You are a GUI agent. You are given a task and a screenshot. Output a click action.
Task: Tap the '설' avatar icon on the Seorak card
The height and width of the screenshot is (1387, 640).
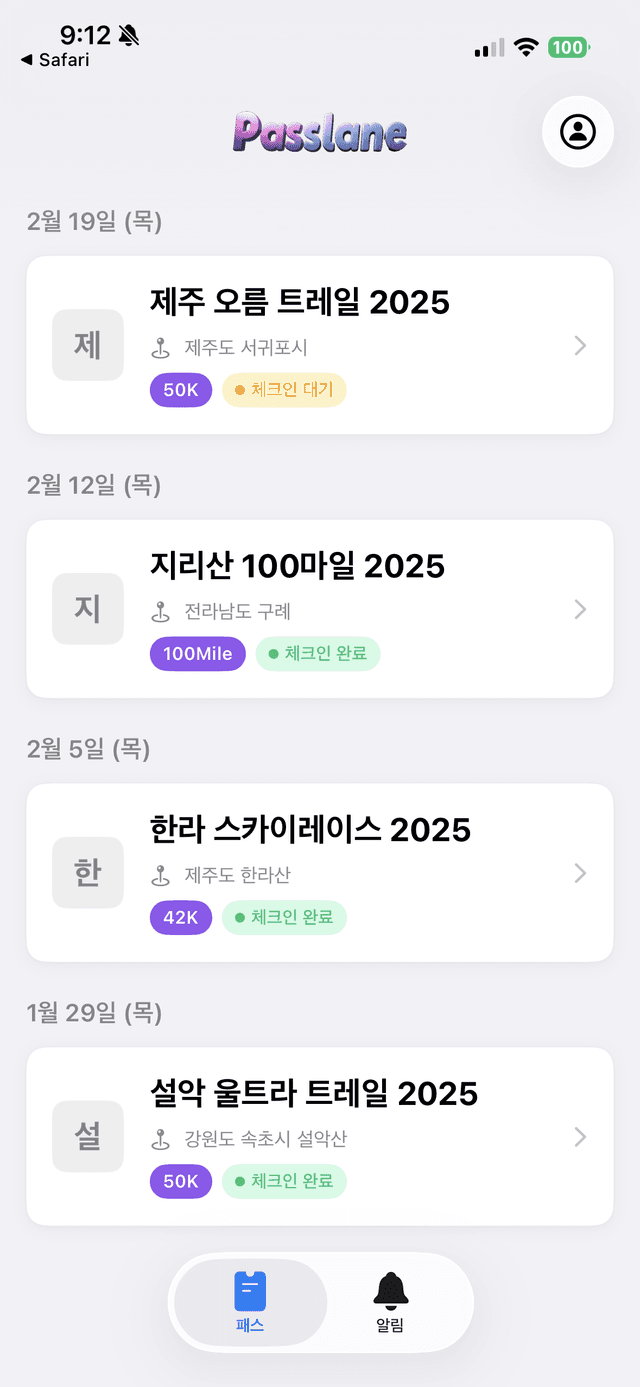pyautogui.click(x=88, y=1137)
